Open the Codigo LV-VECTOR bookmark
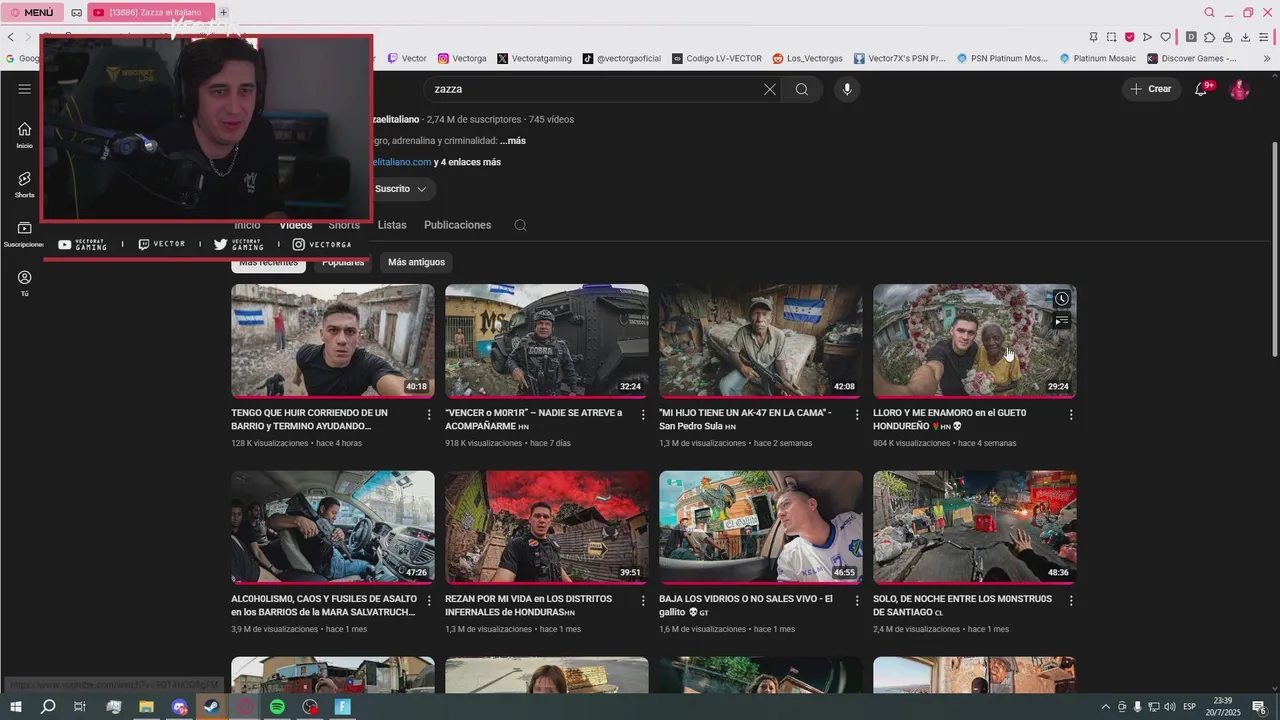The width and height of the screenshot is (1280, 720). tap(717, 58)
